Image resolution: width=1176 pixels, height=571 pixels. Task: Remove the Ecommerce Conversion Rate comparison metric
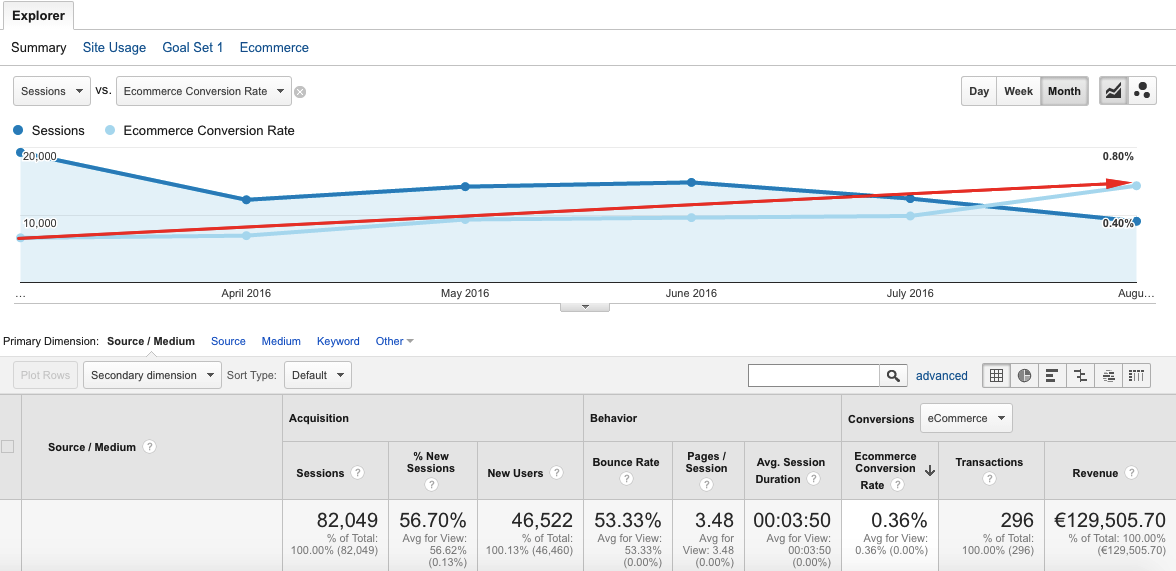300,92
